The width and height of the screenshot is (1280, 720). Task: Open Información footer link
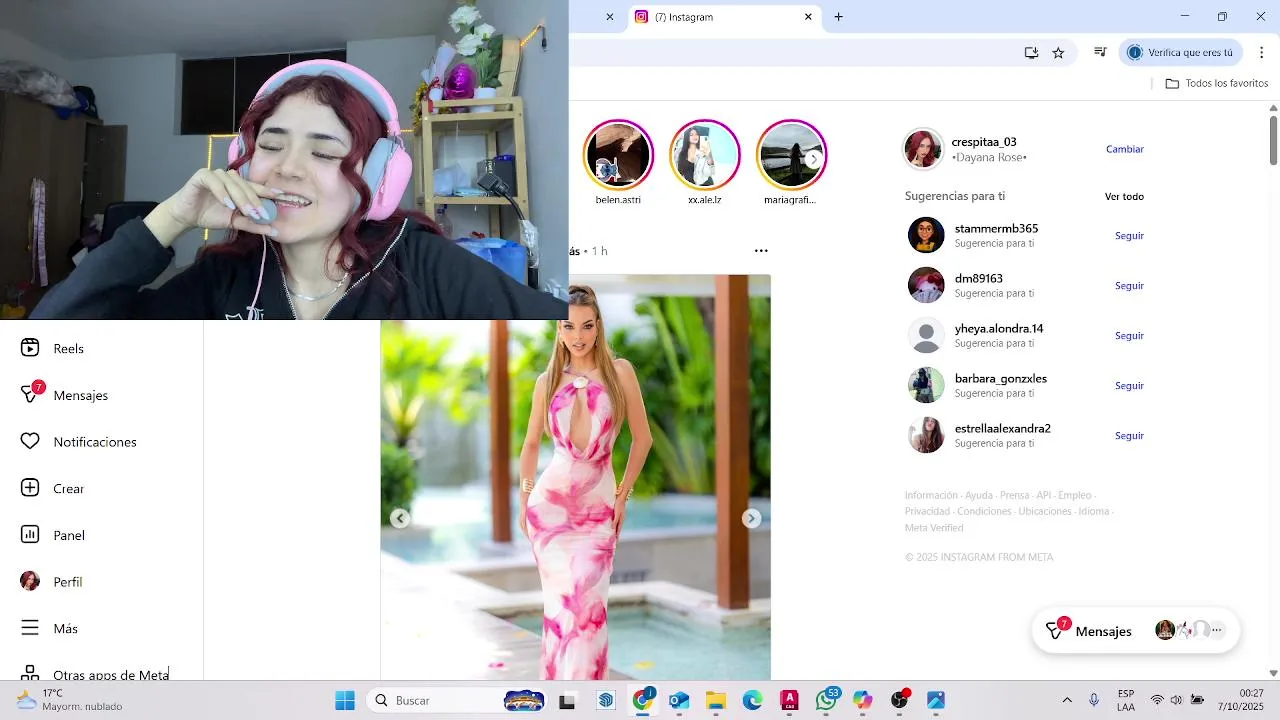[931, 495]
